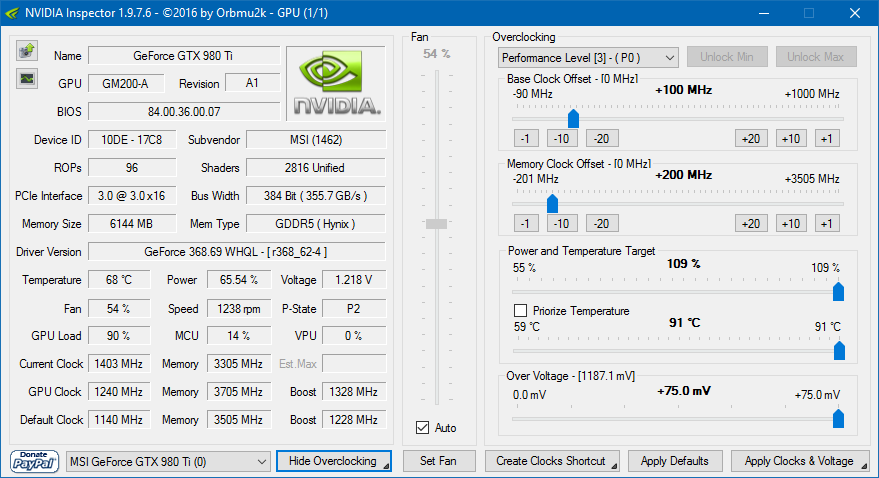Click the NVIDIA Inspector title bar icon

pos(12,12)
